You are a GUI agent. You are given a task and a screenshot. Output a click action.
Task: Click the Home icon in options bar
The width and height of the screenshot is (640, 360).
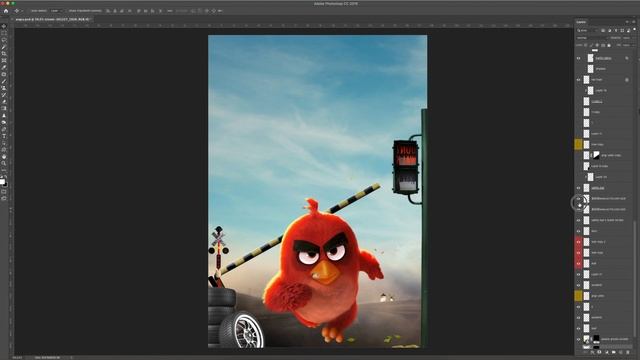point(6,11)
